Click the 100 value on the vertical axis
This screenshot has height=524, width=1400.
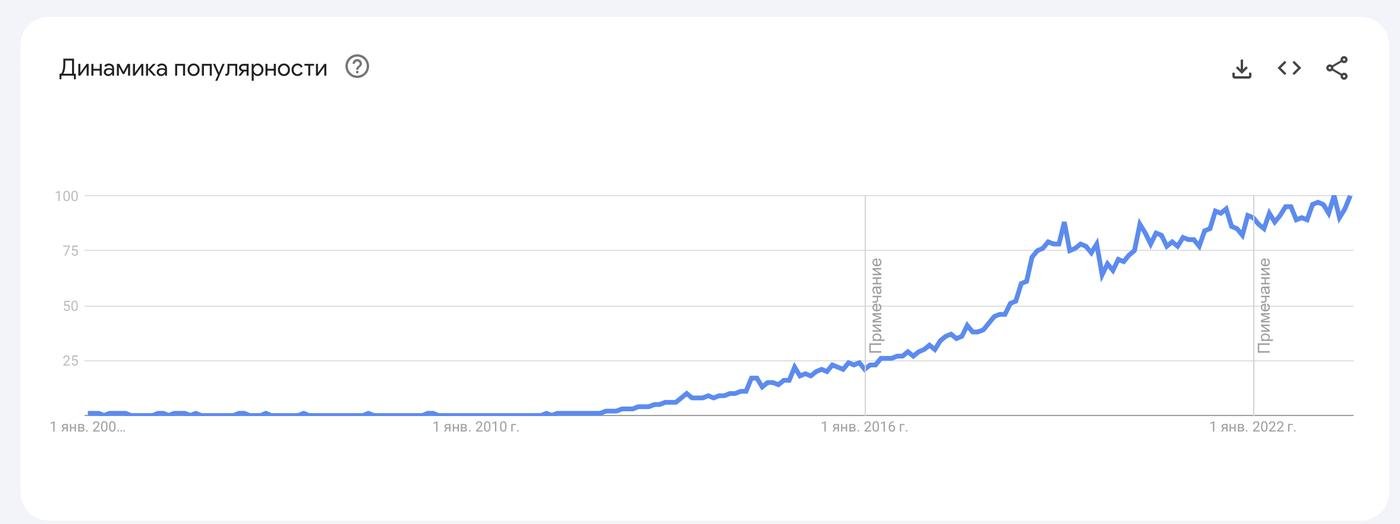66,196
